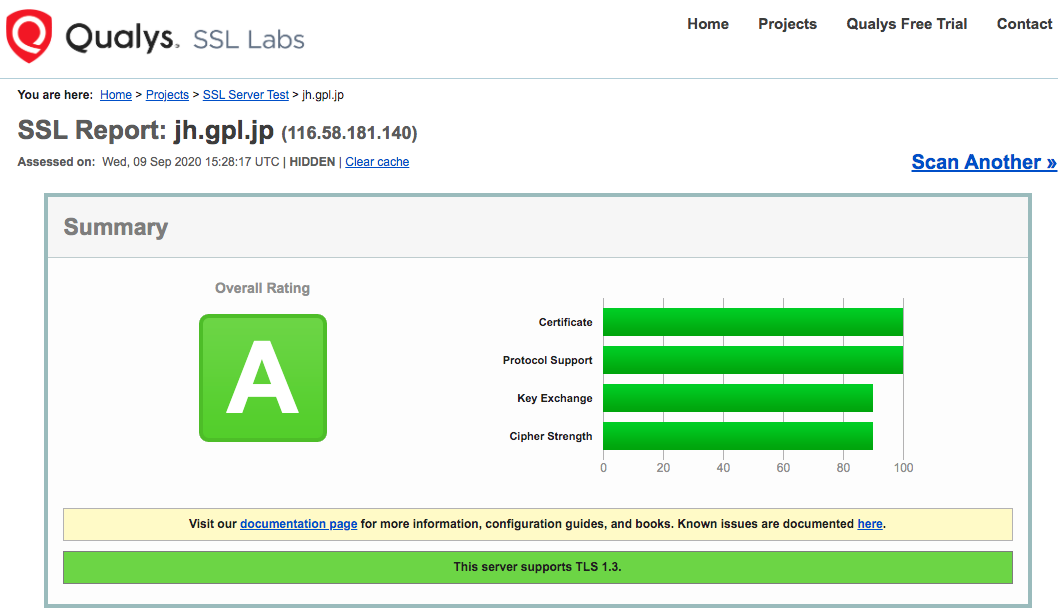Go to SSL Server Test breadcrumb
The width and height of the screenshot is (1058, 610).
(246, 95)
